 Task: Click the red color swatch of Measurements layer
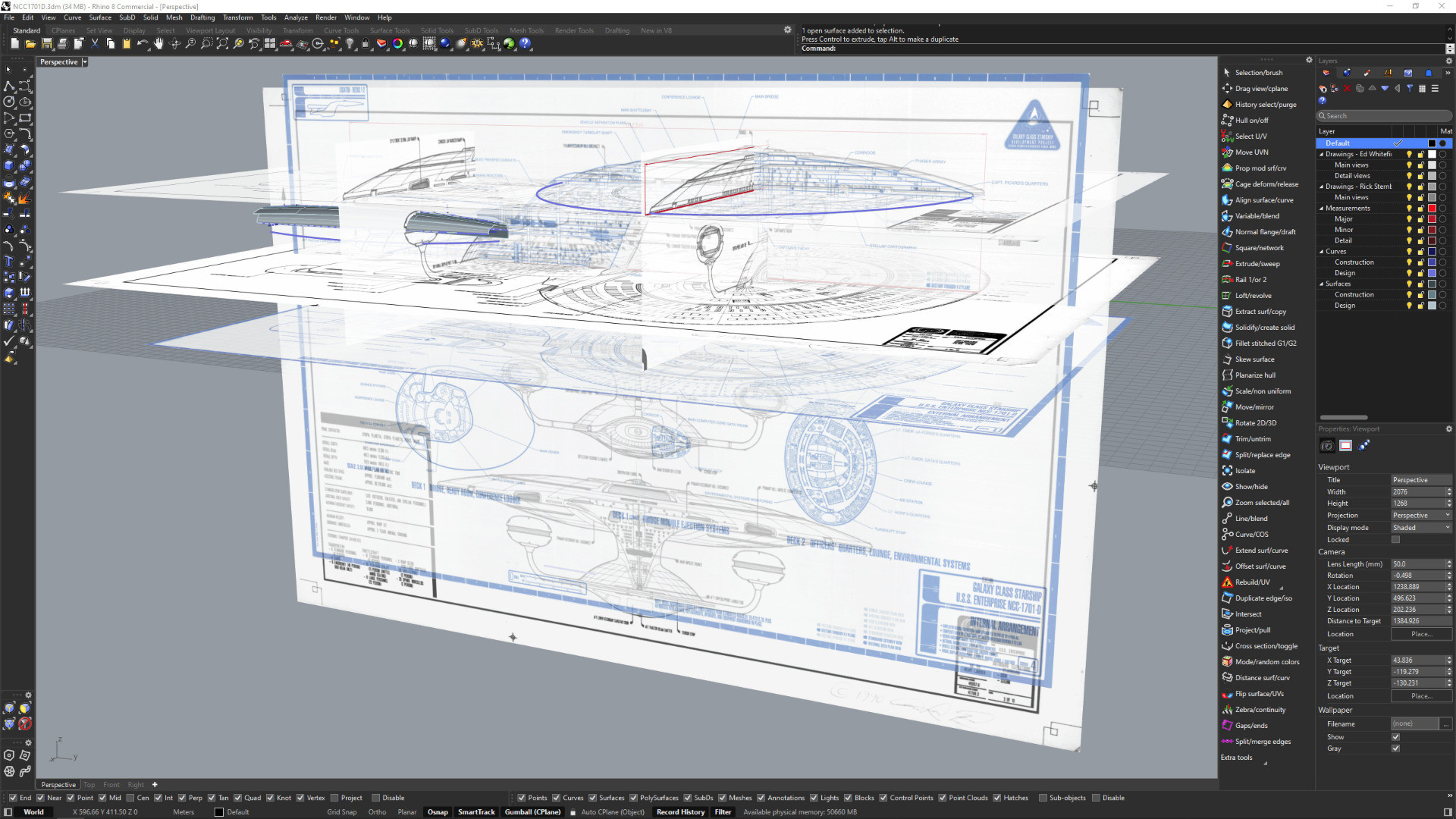pos(1432,208)
